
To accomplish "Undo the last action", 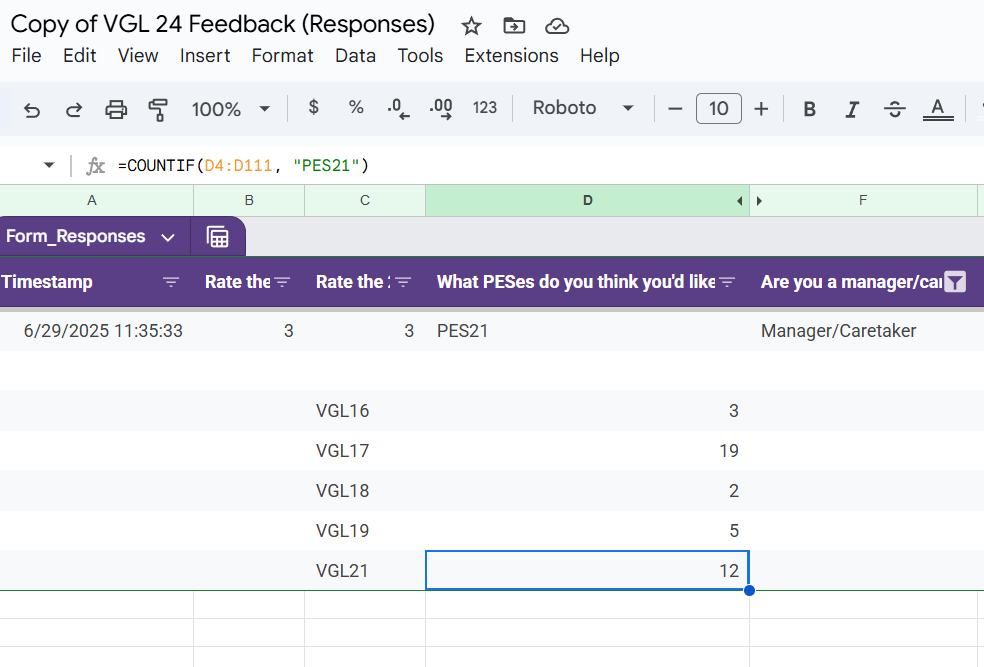I will coord(32,110).
